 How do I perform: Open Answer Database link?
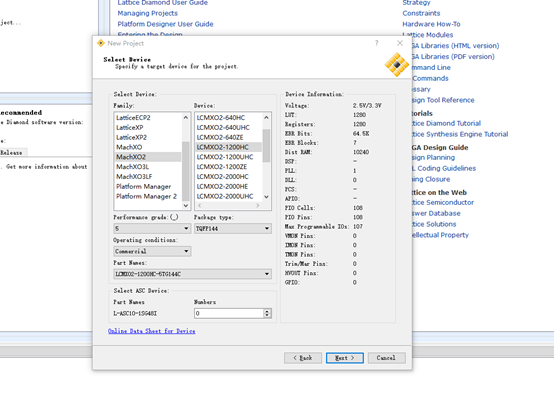[436, 213]
